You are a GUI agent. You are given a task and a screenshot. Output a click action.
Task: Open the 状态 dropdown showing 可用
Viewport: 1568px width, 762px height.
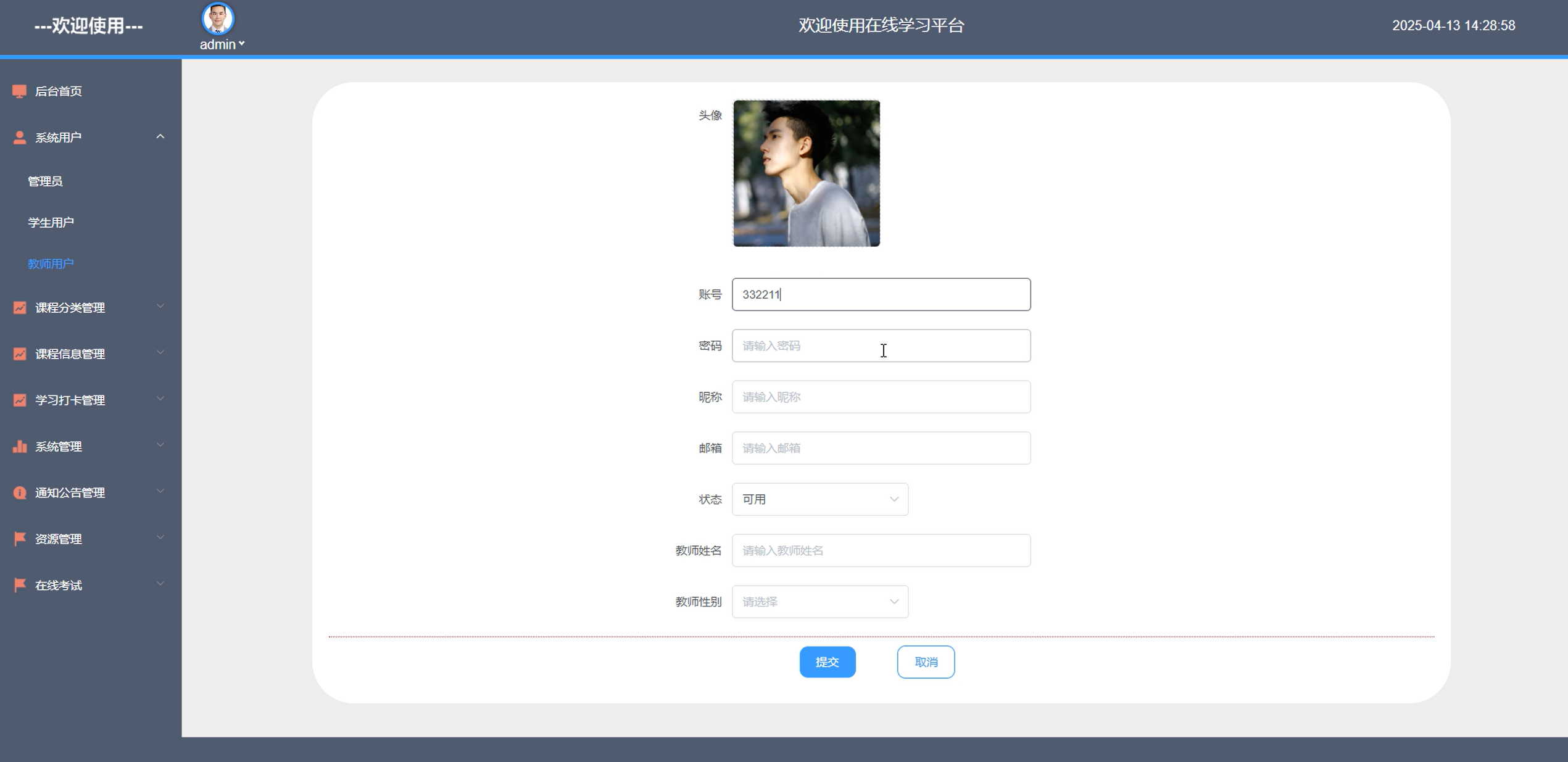click(x=819, y=499)
